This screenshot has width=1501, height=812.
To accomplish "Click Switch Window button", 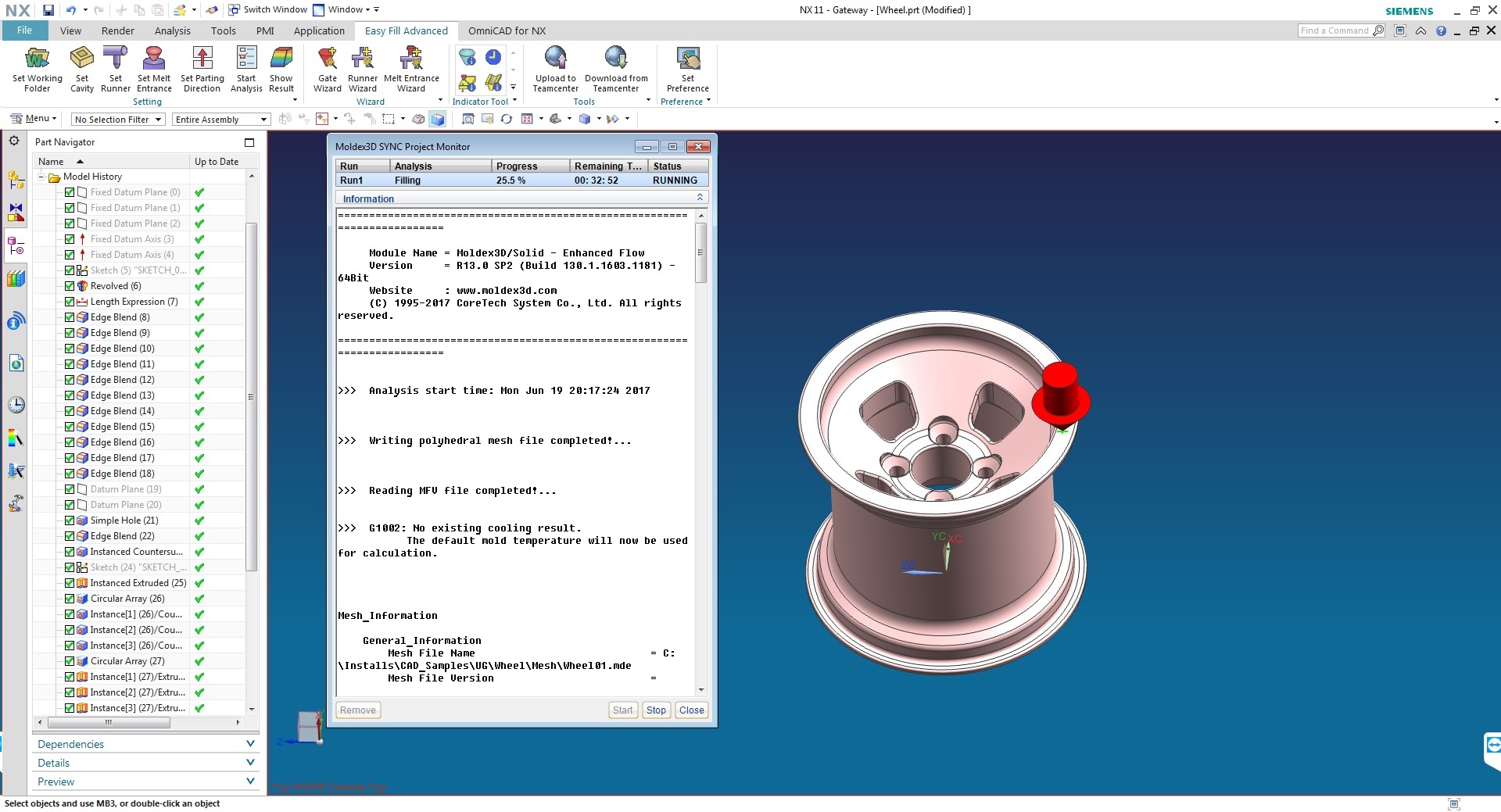I will click(267, 10).
